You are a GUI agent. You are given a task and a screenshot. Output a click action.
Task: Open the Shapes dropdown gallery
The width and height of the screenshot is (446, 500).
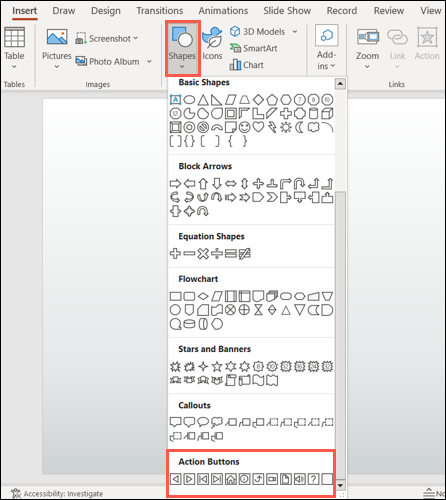pos(182,48)
